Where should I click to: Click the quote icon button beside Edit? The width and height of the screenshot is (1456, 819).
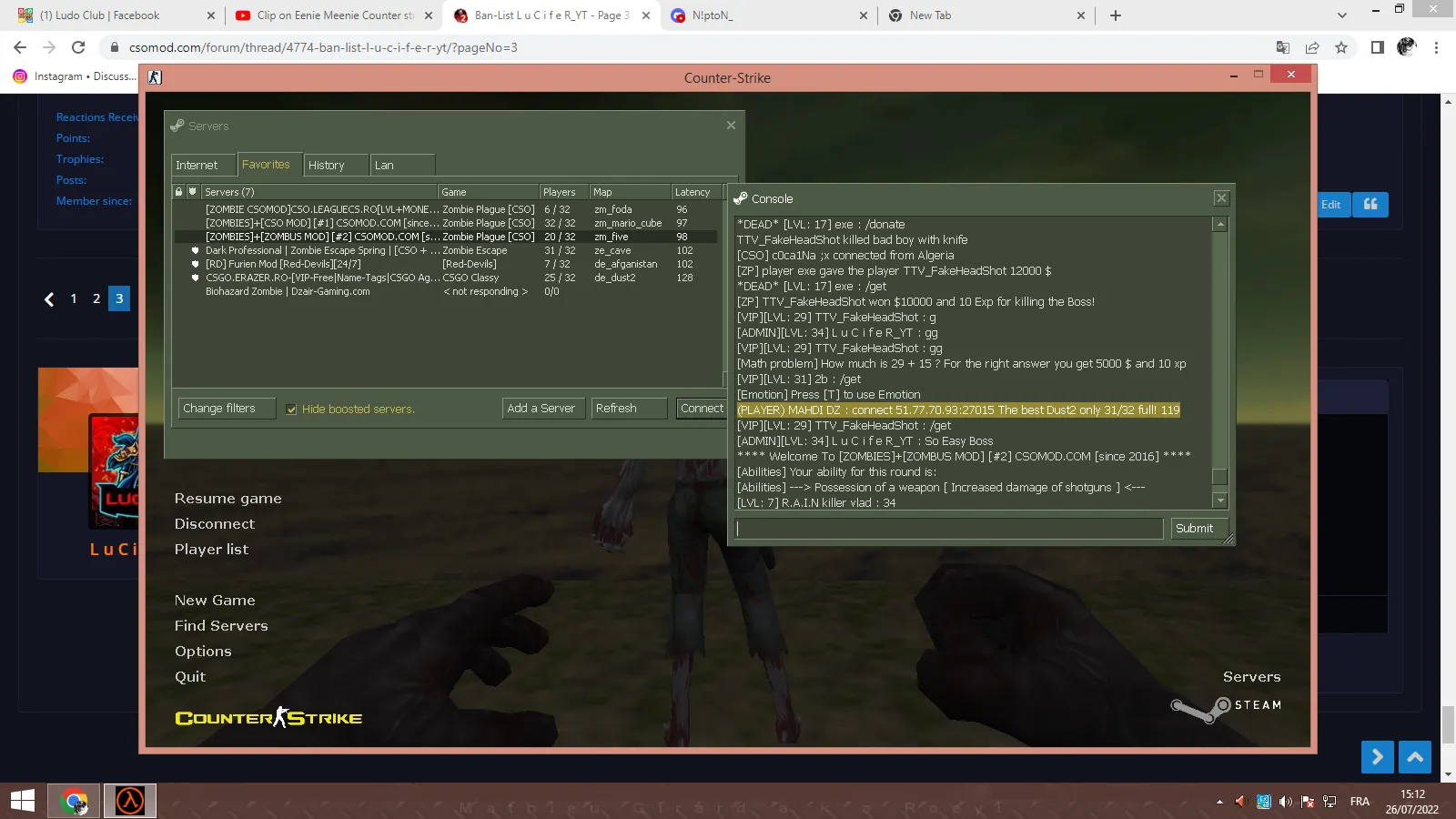click(x=1370, y=205)
